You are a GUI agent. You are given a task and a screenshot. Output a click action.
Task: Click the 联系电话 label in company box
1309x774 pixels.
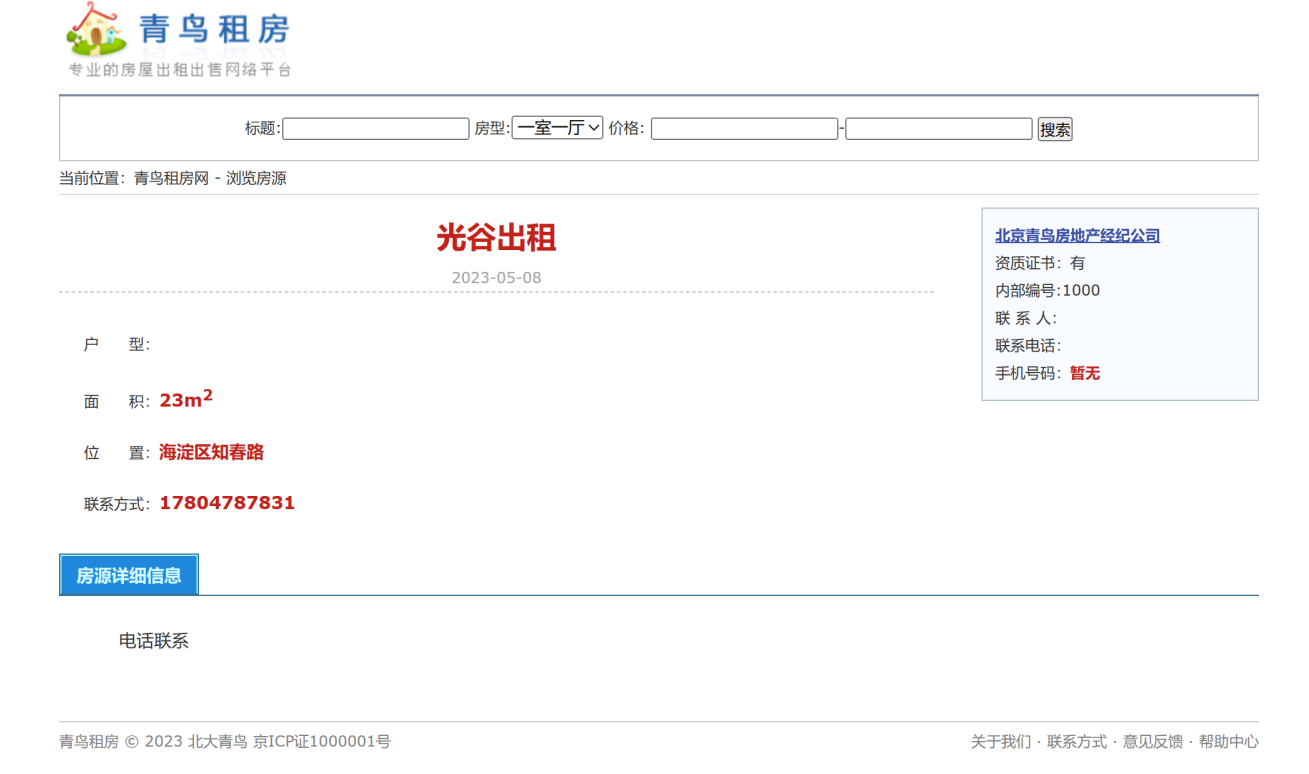pyautogui.click(x=1028, y=346)
